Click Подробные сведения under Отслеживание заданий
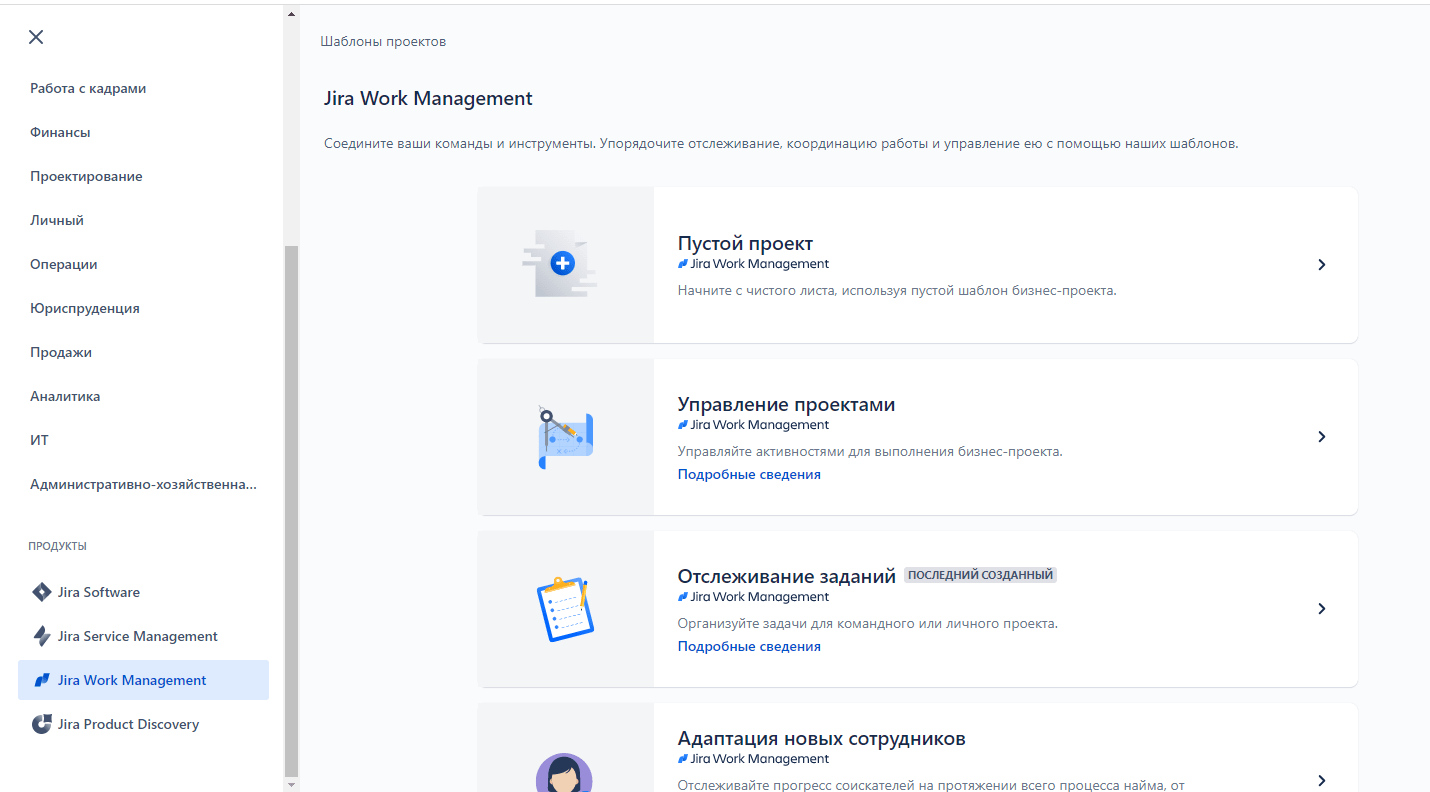This screenshot has height=792, width=1430. pos(749,646)
